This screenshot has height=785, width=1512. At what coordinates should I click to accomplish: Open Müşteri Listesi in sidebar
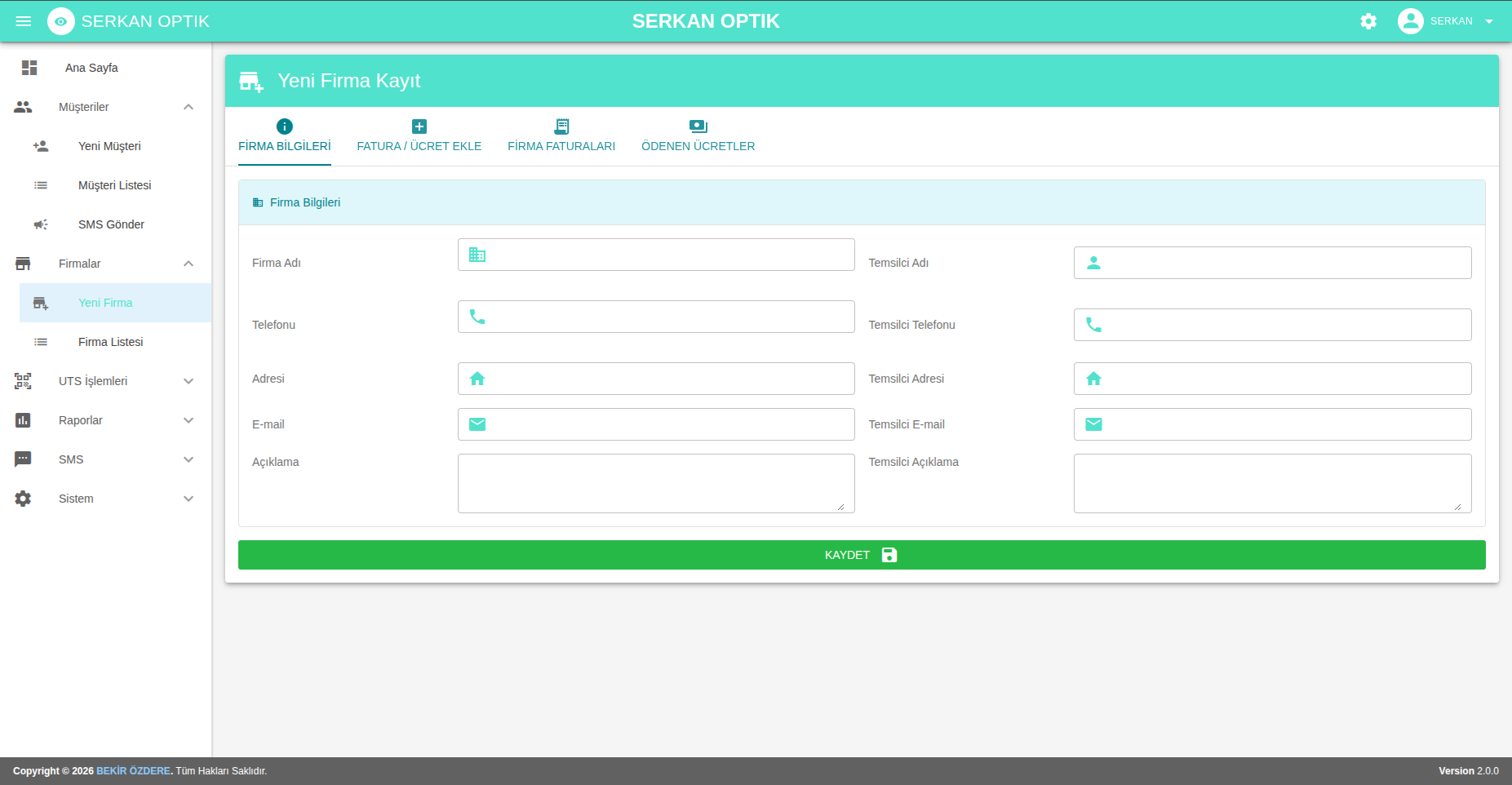click(115, 185)
